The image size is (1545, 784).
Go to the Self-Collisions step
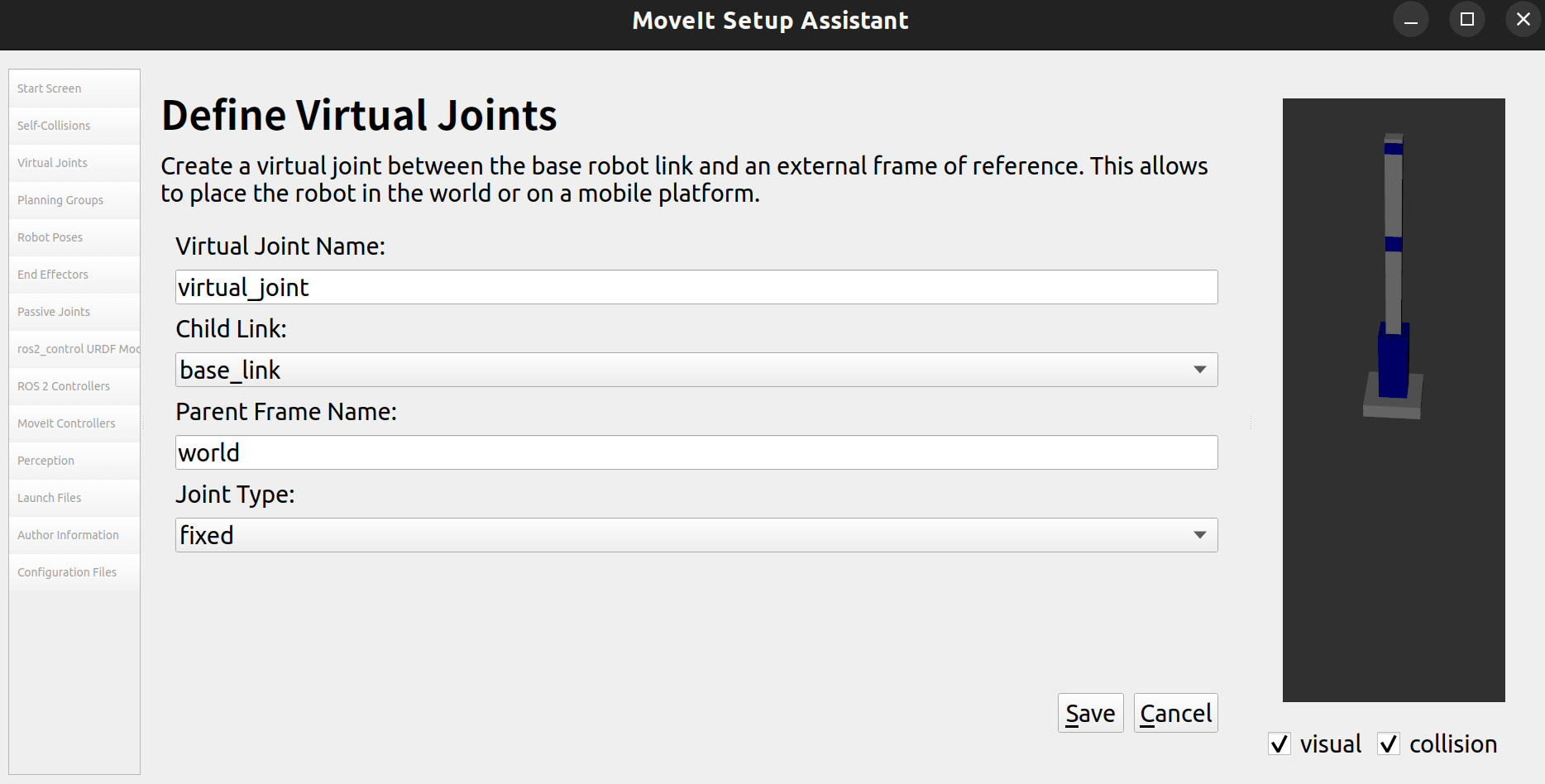click(54, 126)
